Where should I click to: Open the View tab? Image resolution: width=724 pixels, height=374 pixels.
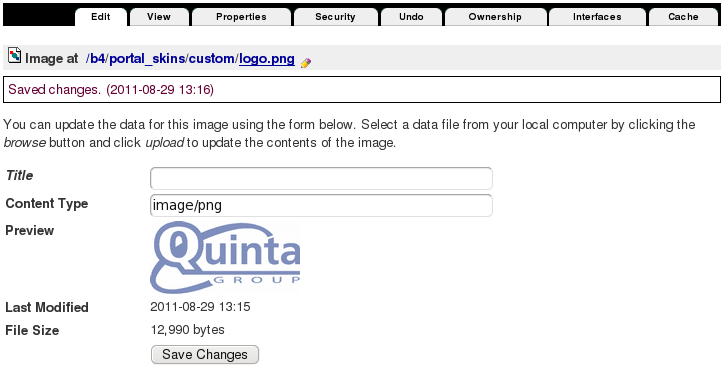coord(159,17)
